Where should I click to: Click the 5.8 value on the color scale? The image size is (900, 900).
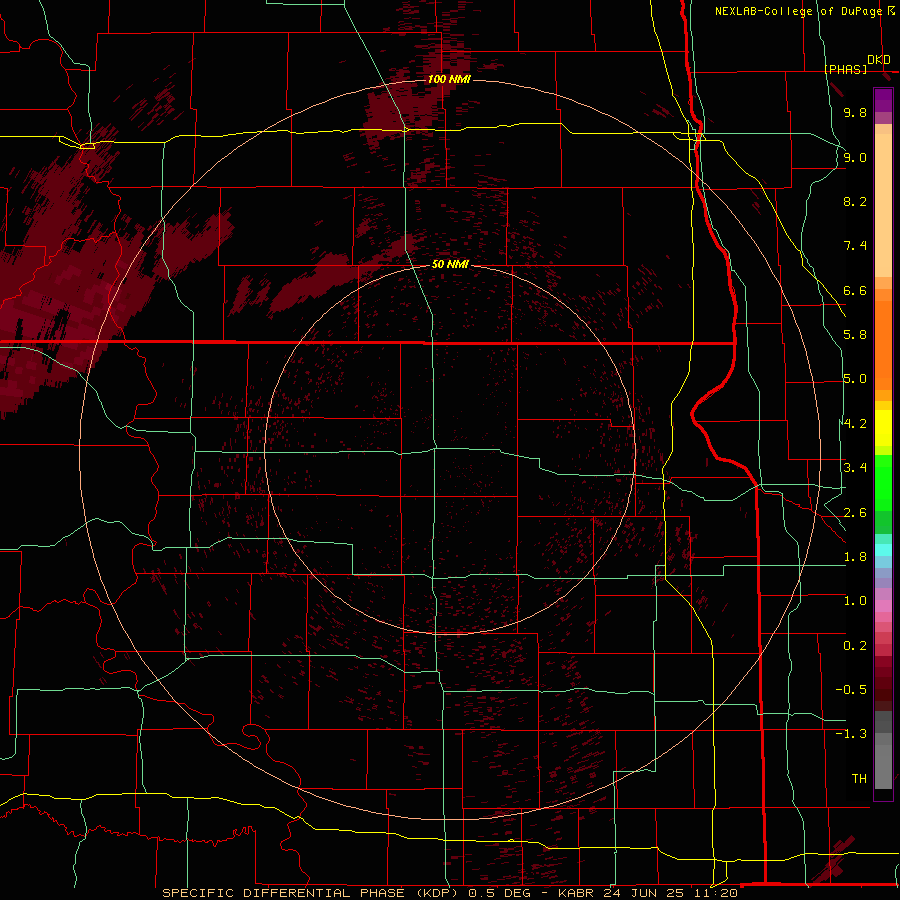855,335
